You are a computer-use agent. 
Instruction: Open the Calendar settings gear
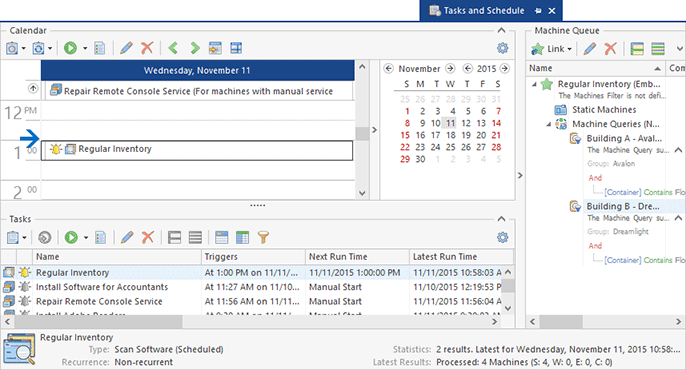pyautogui.click(x=503, y=48)
